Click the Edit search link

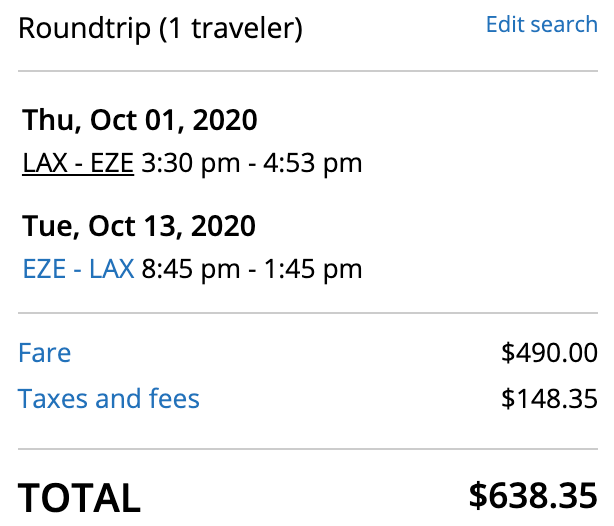pos(541,25)
